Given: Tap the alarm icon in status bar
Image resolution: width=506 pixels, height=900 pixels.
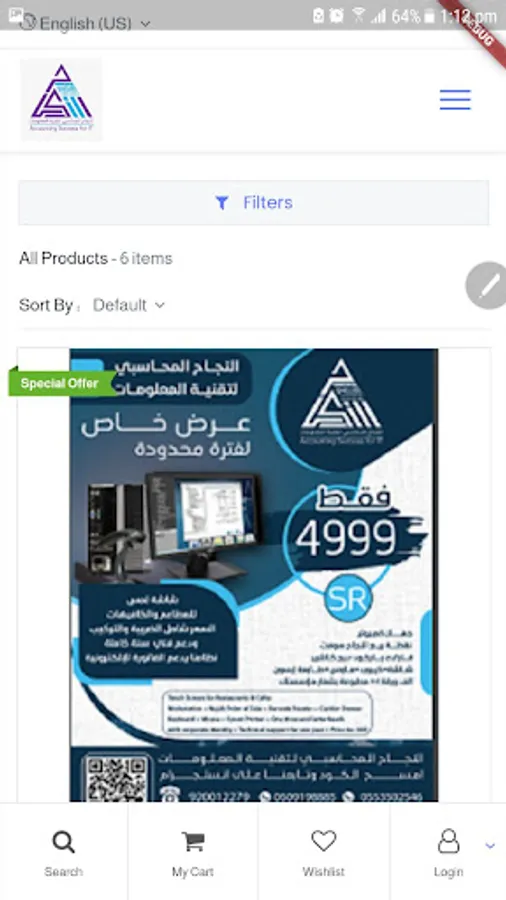Looking at the screenshot, I should point(337,15).
